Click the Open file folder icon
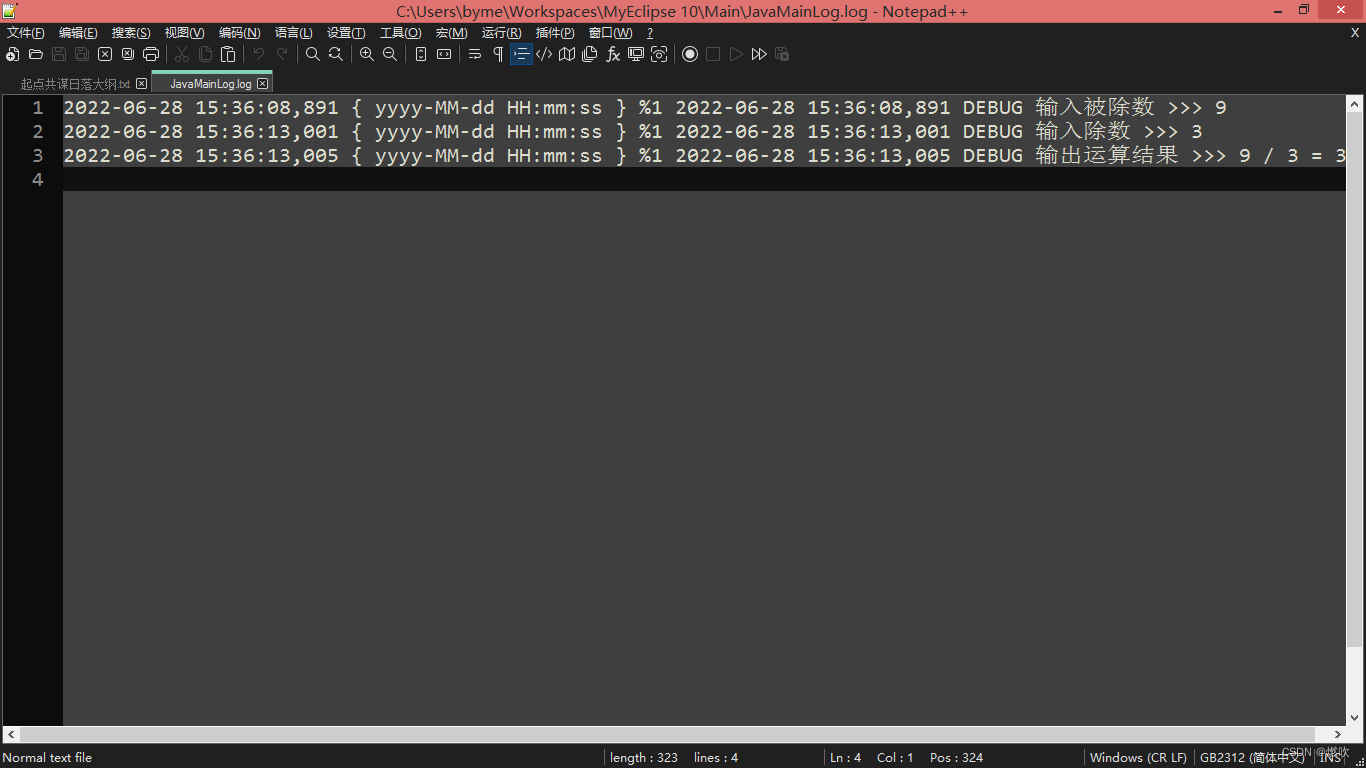The height and width of the screenshot is (768, 1366). 36,54
